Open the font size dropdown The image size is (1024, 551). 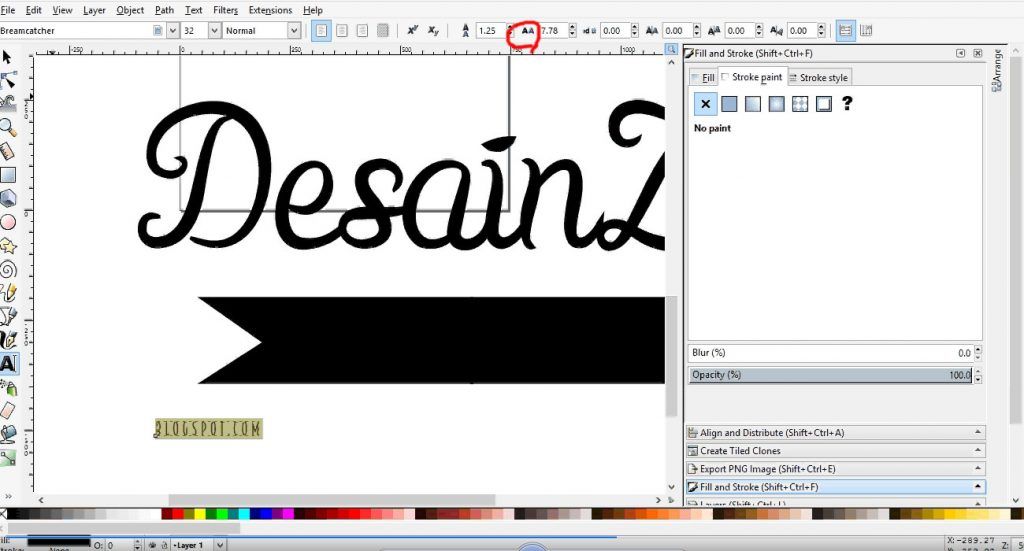[214, 31]
